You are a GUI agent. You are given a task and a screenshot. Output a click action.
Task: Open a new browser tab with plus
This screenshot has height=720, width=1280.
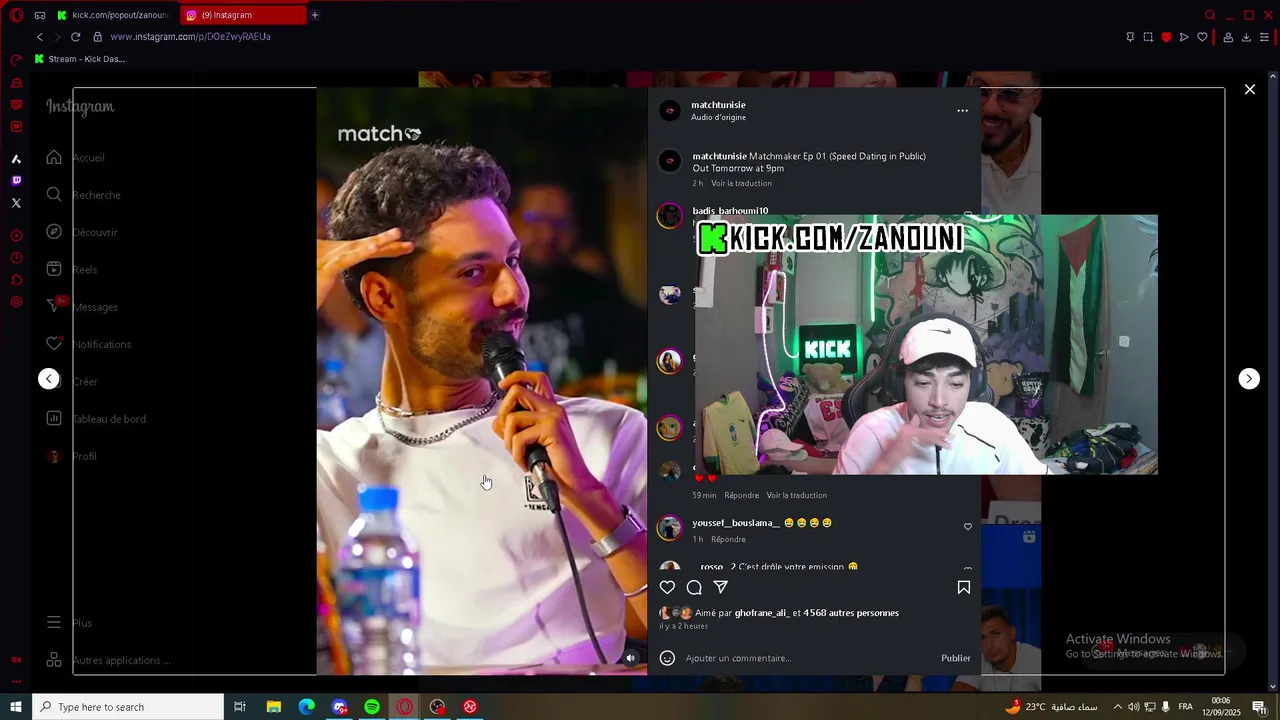[315, 15]
